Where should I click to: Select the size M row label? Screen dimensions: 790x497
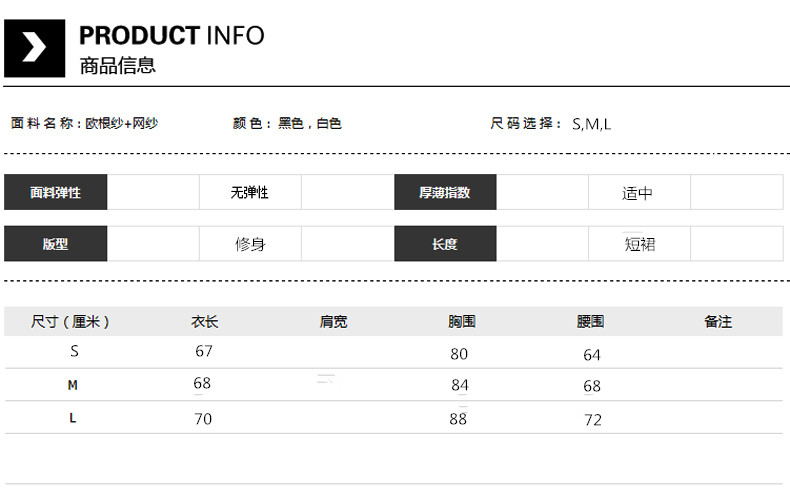[x=72, y=385]
